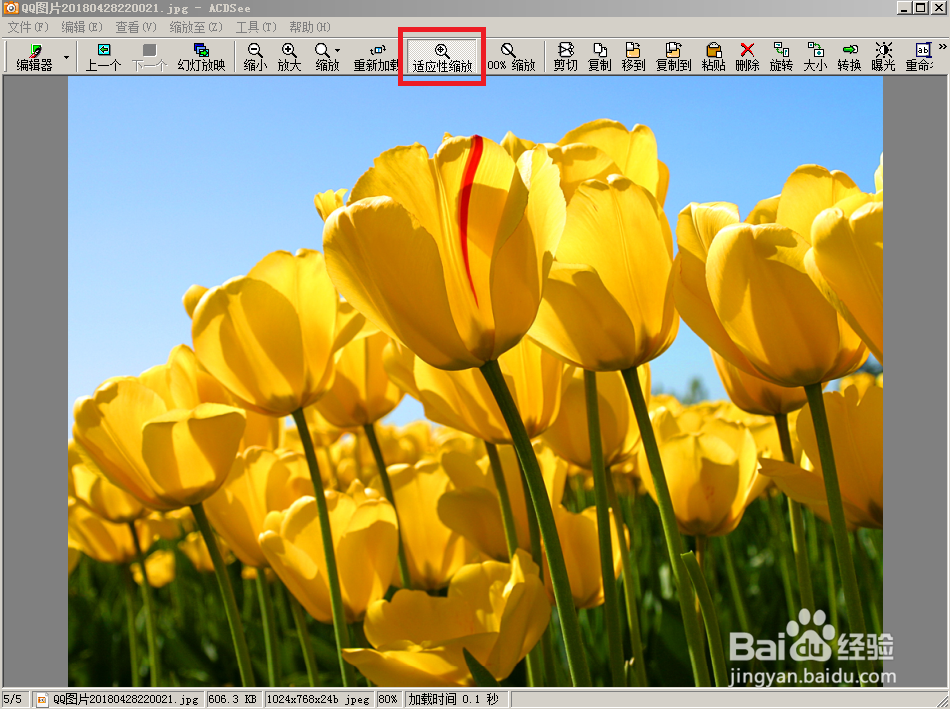Click the 下一个 next image button

(149, 57)
